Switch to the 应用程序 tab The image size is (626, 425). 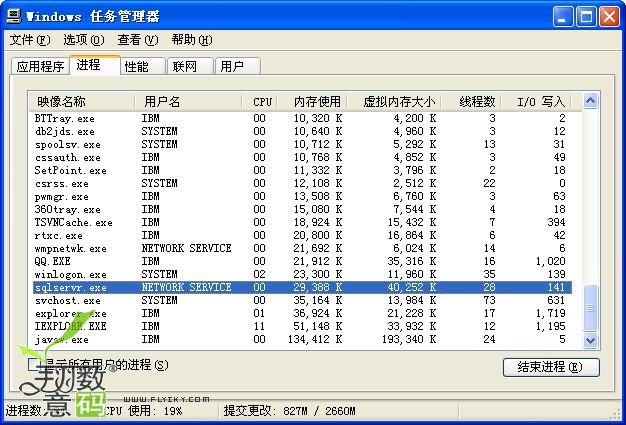(40, 66)
